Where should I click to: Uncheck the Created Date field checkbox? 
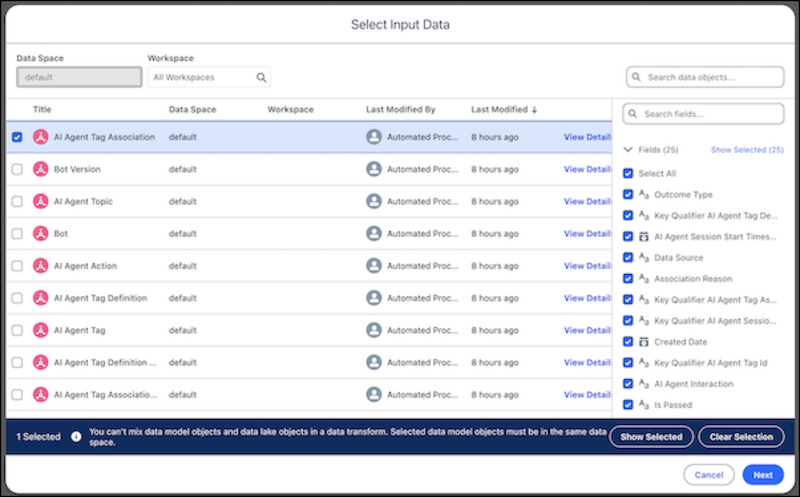pyautogui.click(x=628, y=341)
